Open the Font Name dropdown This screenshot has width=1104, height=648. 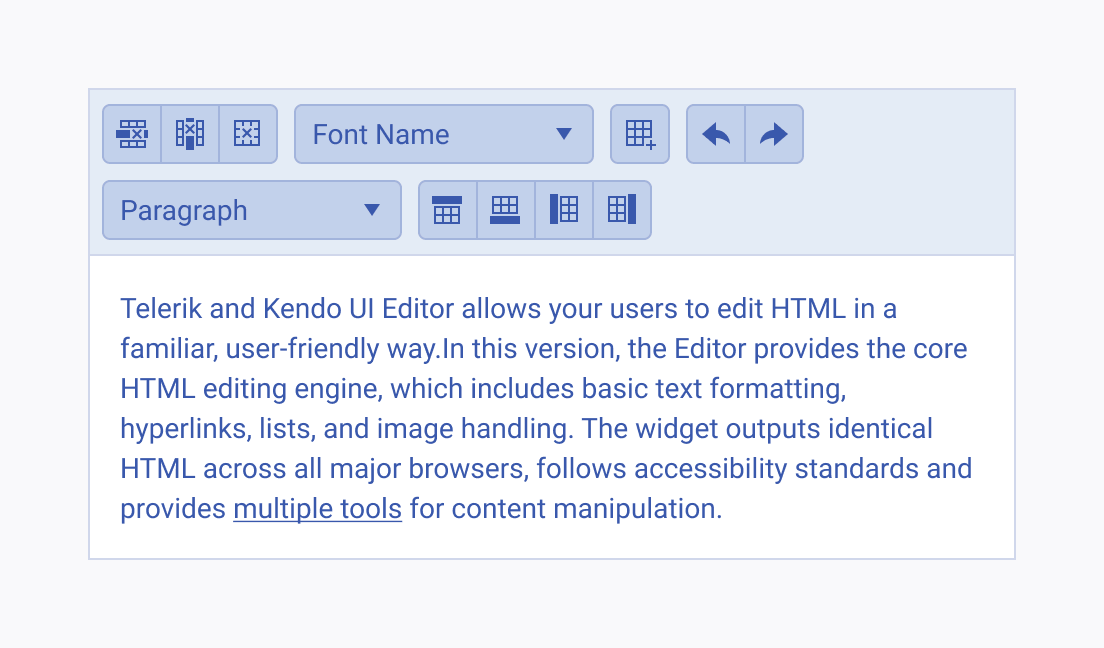point(444,134)
